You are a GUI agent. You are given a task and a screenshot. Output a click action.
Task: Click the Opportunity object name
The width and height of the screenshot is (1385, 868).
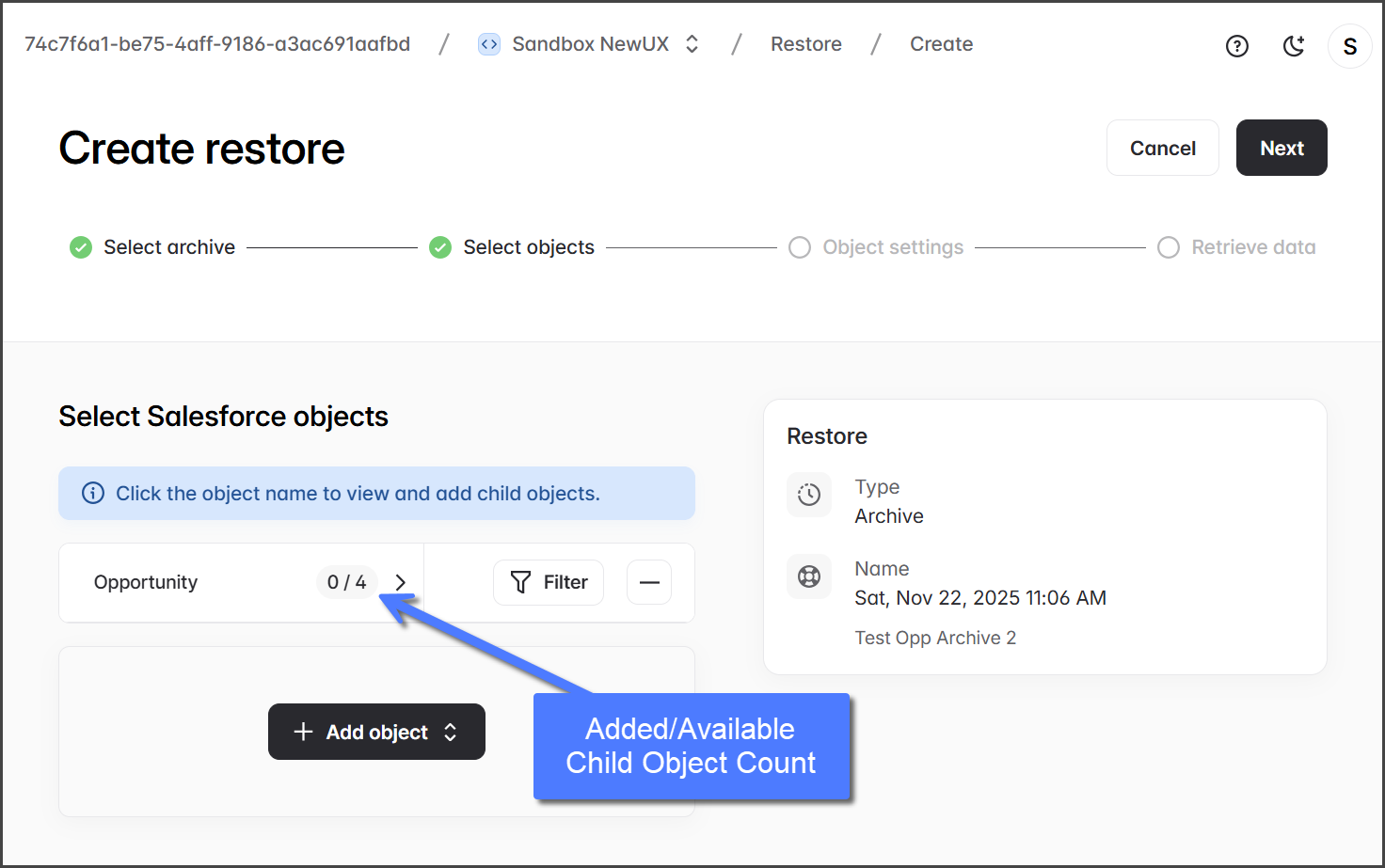pos(146,582)
